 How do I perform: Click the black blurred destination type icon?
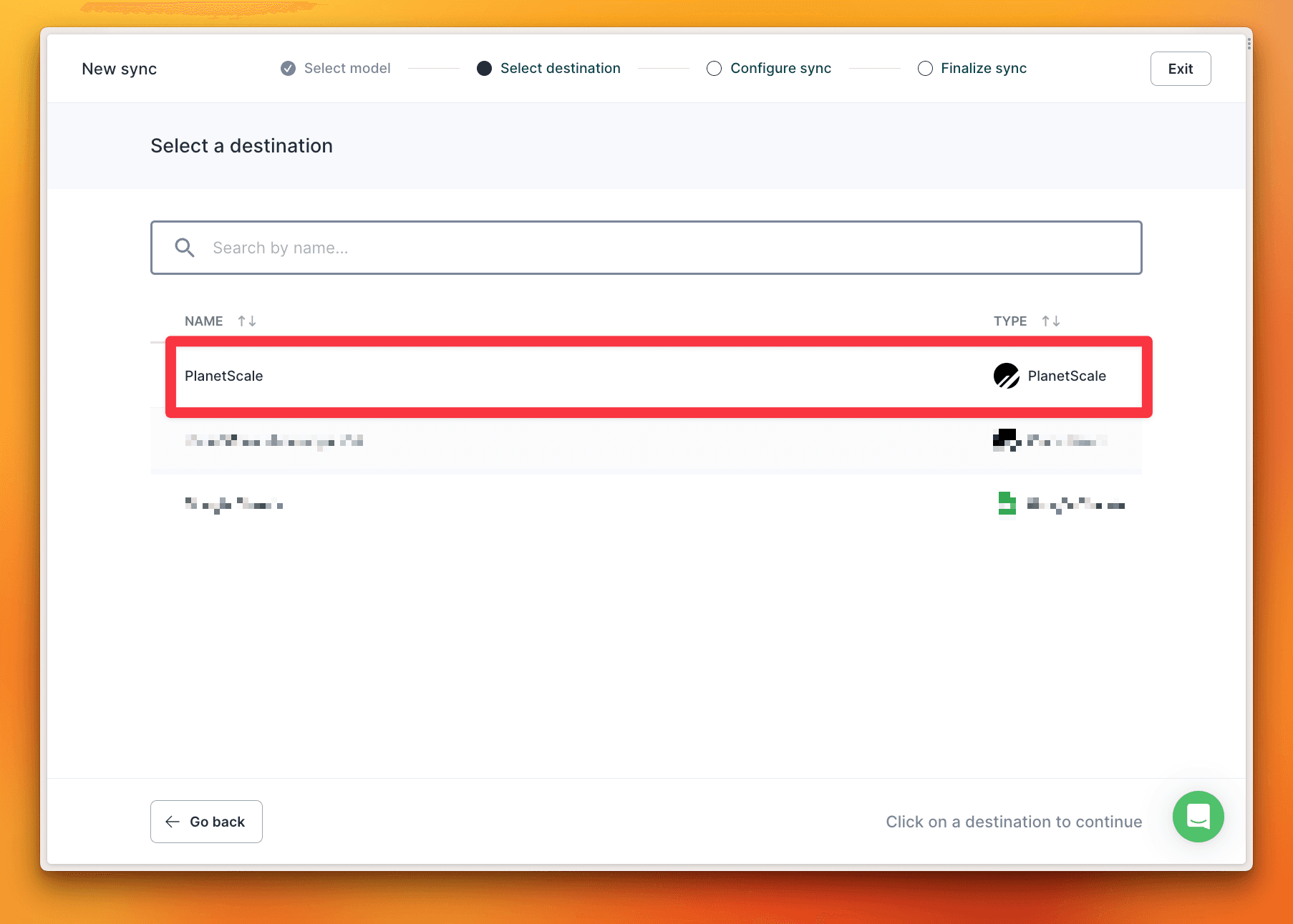pyautogui.click(x=1007, y=439)
